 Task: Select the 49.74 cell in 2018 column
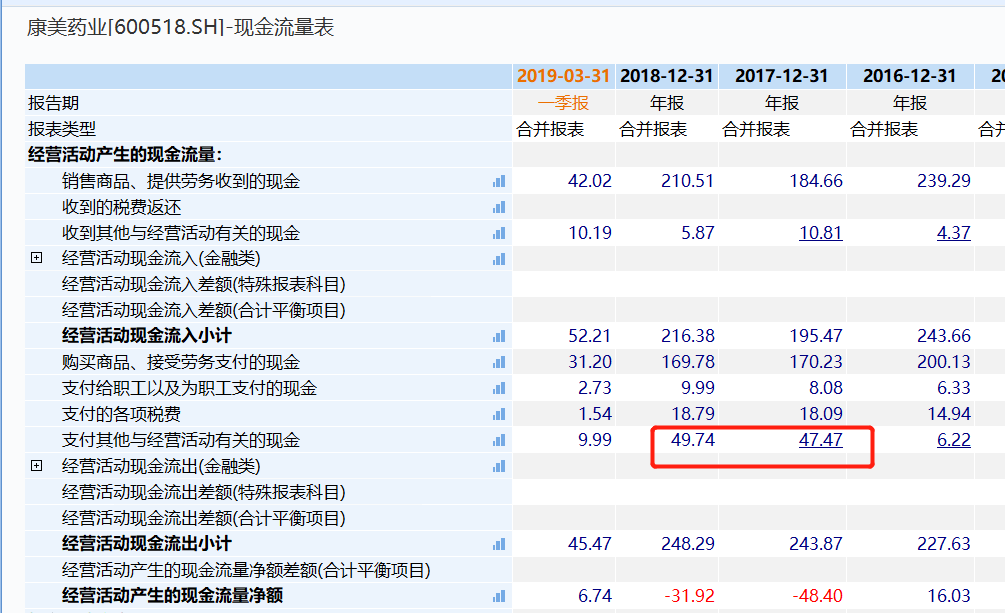click(x=688, y=440)
